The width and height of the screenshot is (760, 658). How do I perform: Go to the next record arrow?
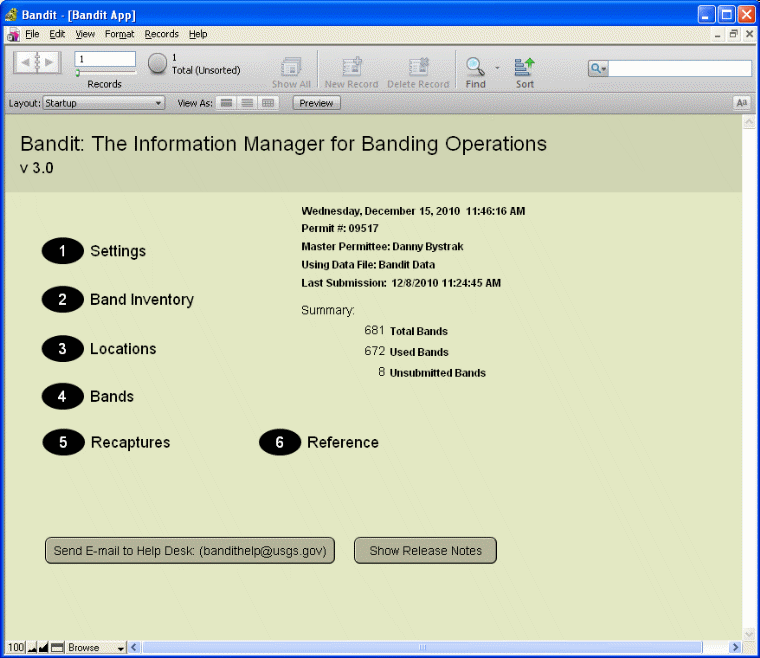tap(49, 63)
